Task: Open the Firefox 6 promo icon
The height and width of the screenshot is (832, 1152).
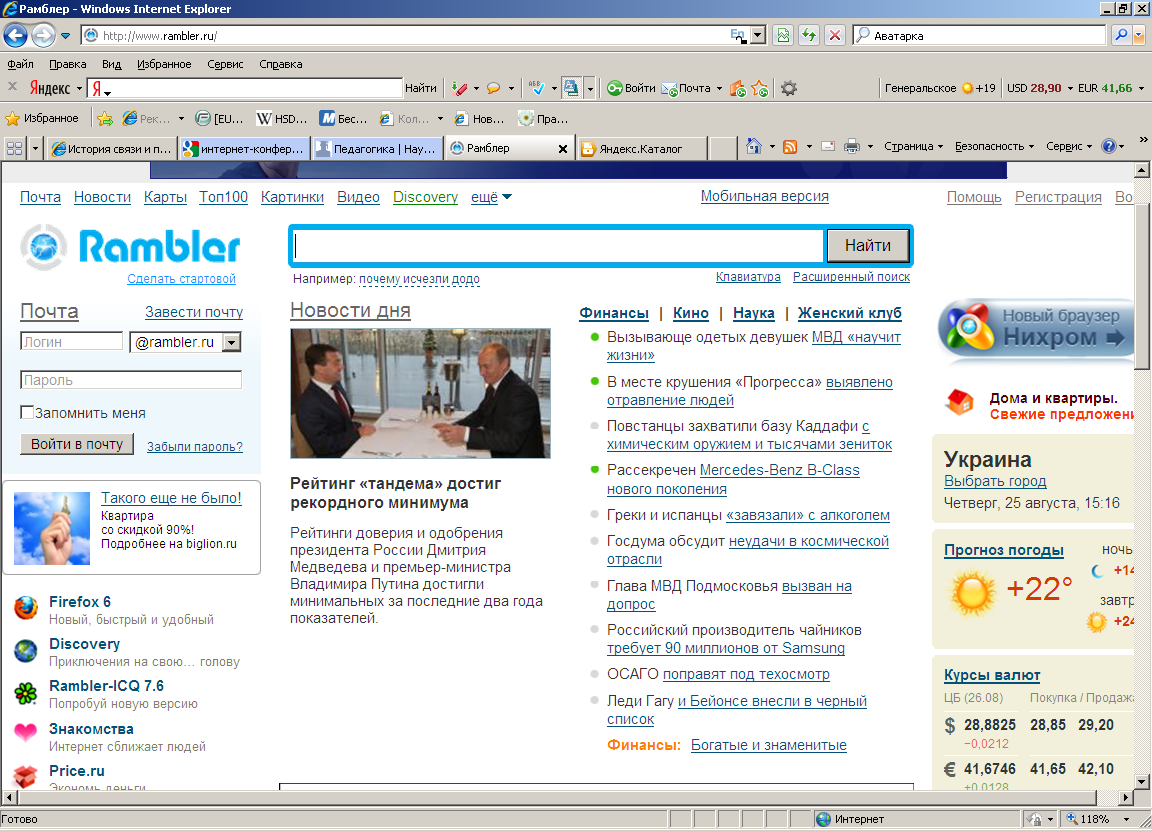Action: point(26,609)
